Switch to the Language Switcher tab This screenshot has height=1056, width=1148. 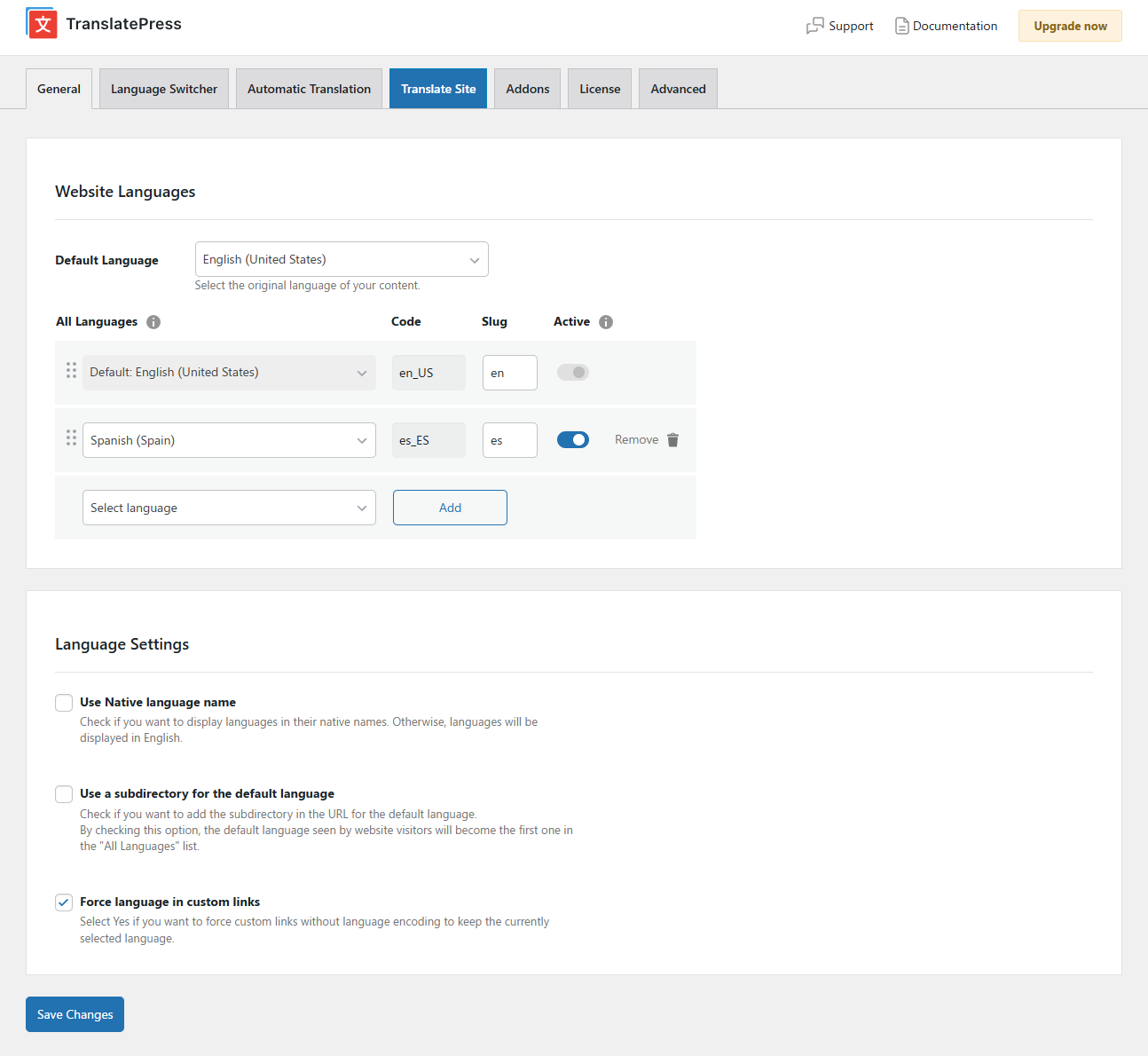tap(164, 89)
